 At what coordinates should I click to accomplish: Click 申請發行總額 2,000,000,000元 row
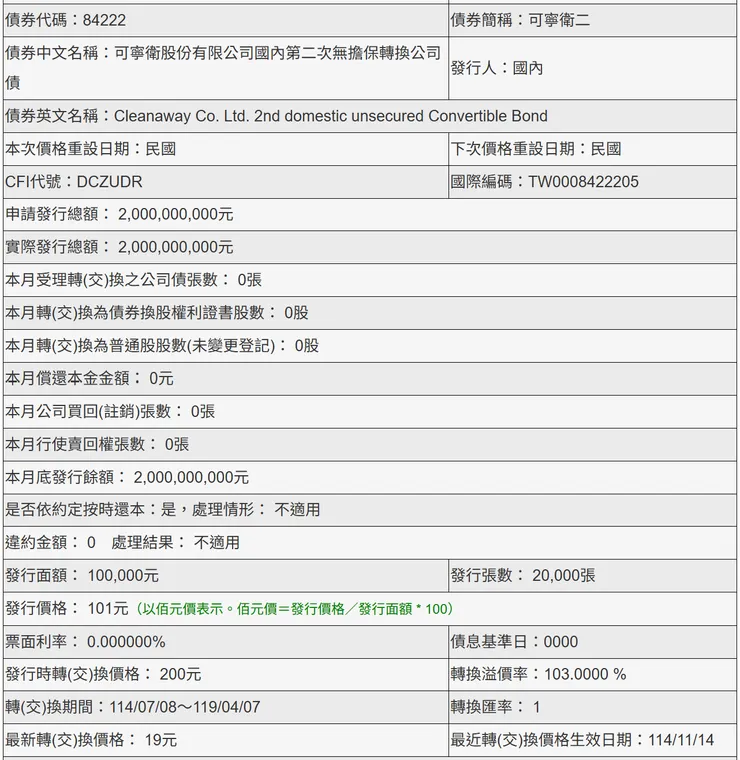click(370, 214)
